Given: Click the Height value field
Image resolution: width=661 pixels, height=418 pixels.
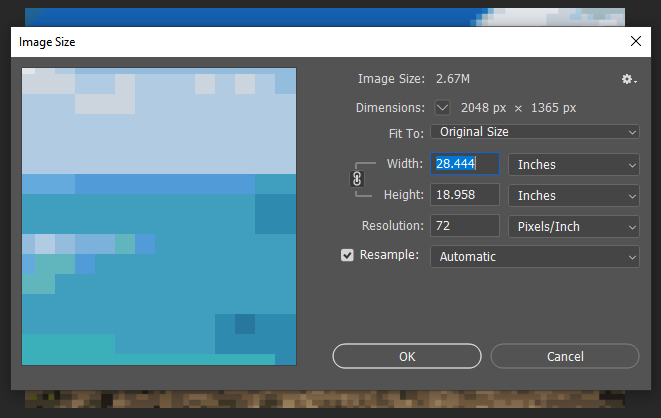Looking at the screenshot, I should pyautogui.click(x=464, y=195).
